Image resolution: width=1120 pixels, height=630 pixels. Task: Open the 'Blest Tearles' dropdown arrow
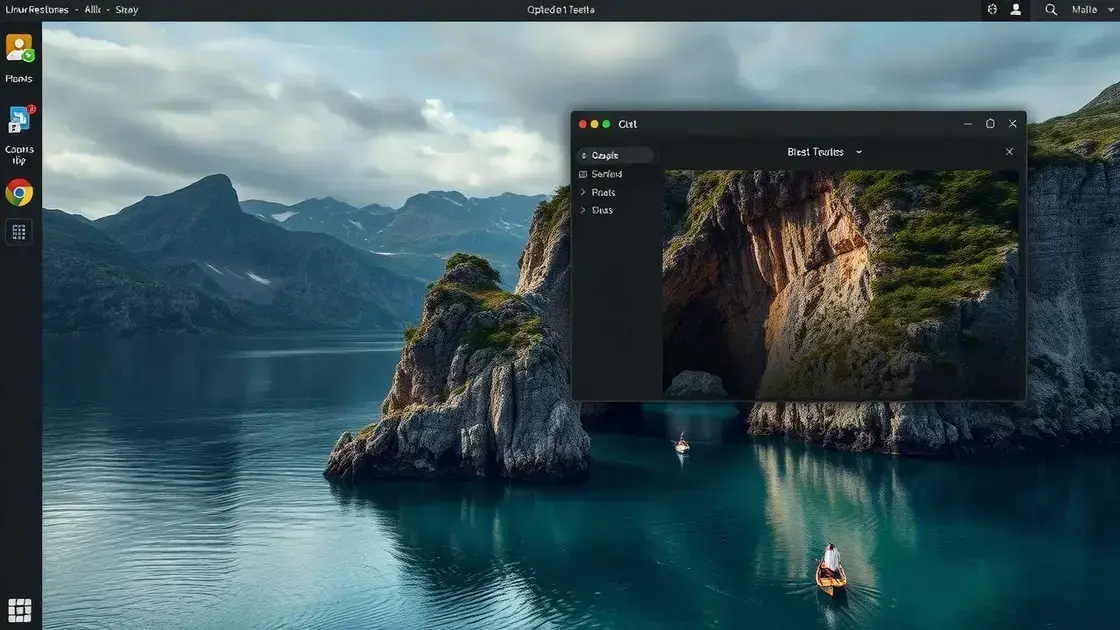pyautogui.click(x=859, y=152)
